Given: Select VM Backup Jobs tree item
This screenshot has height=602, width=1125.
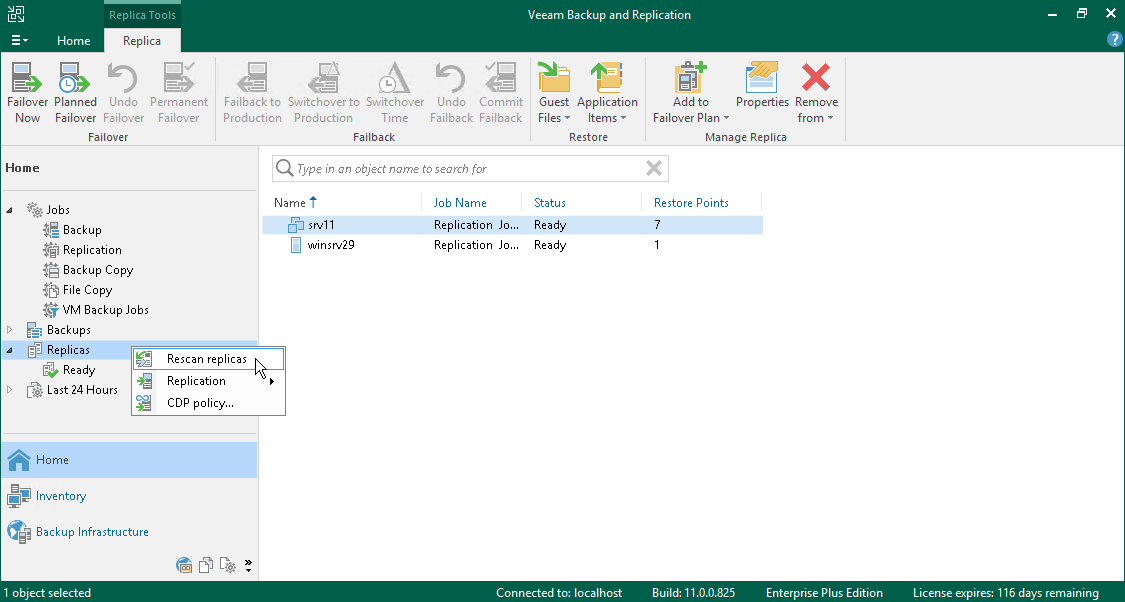Looking at the screenshot, I should click(x=105, y=310).
